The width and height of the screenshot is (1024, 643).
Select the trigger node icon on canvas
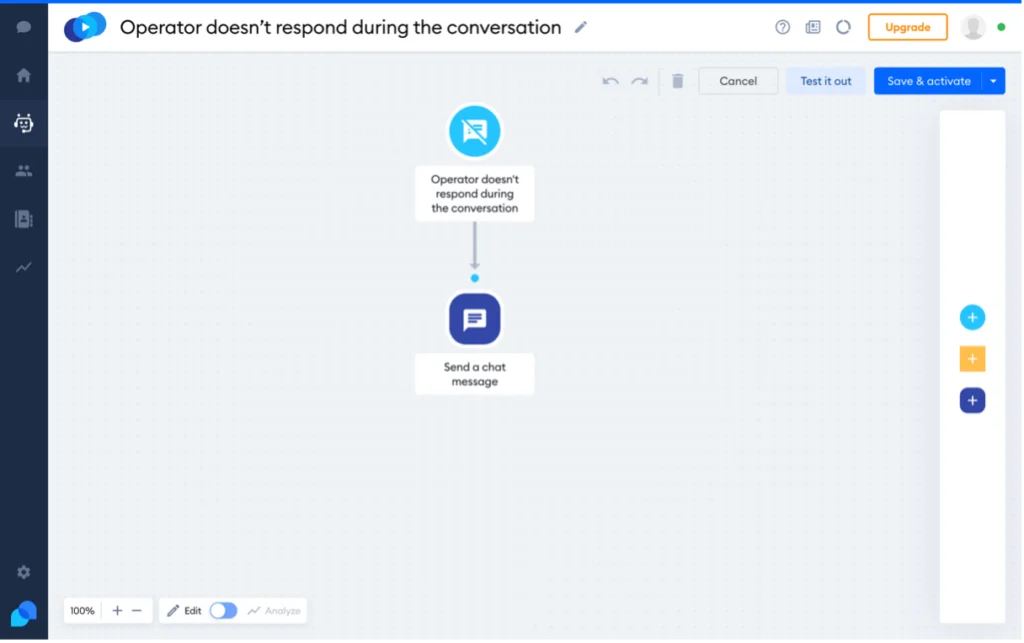coord(475,131)
